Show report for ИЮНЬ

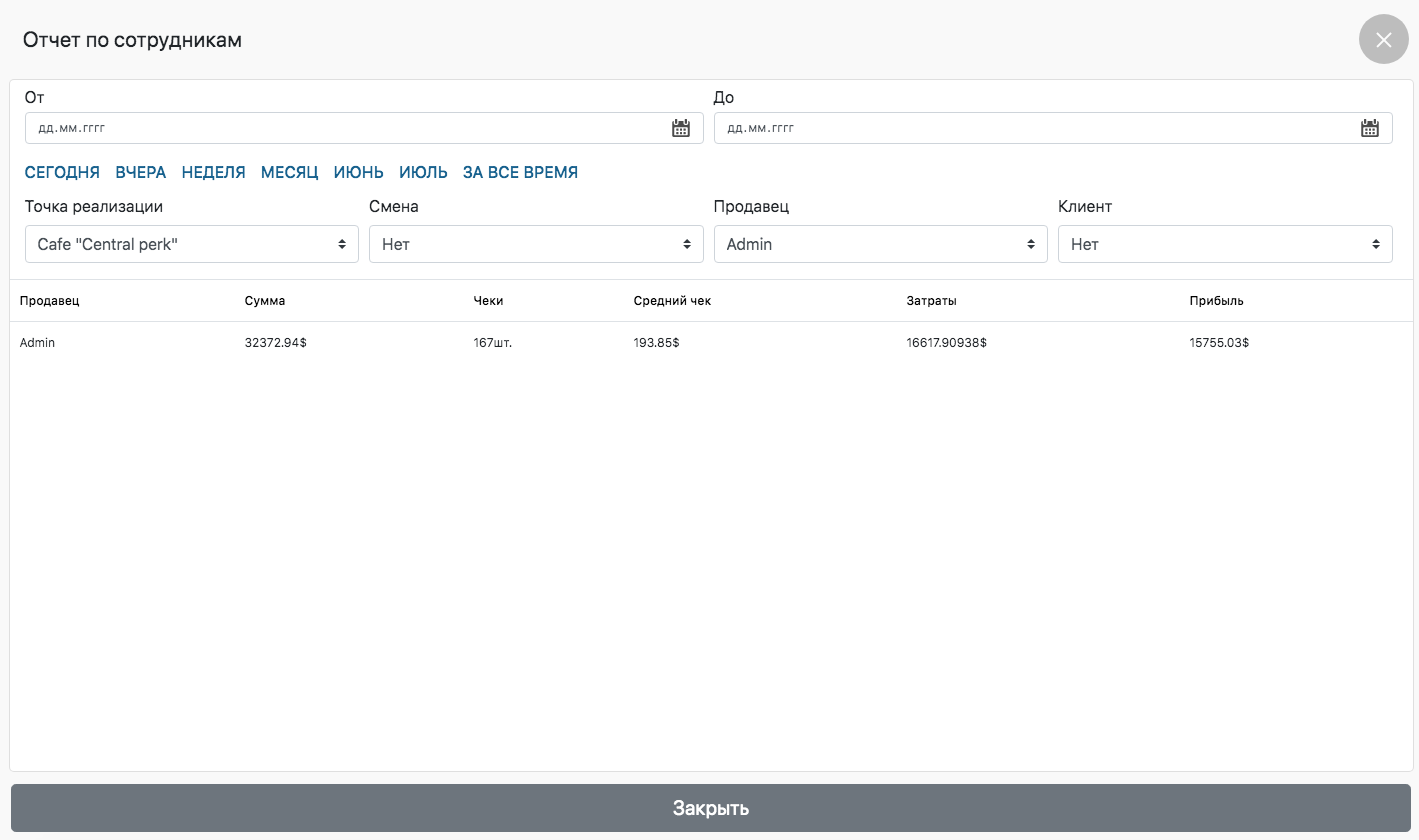click(x=359, y=172)
